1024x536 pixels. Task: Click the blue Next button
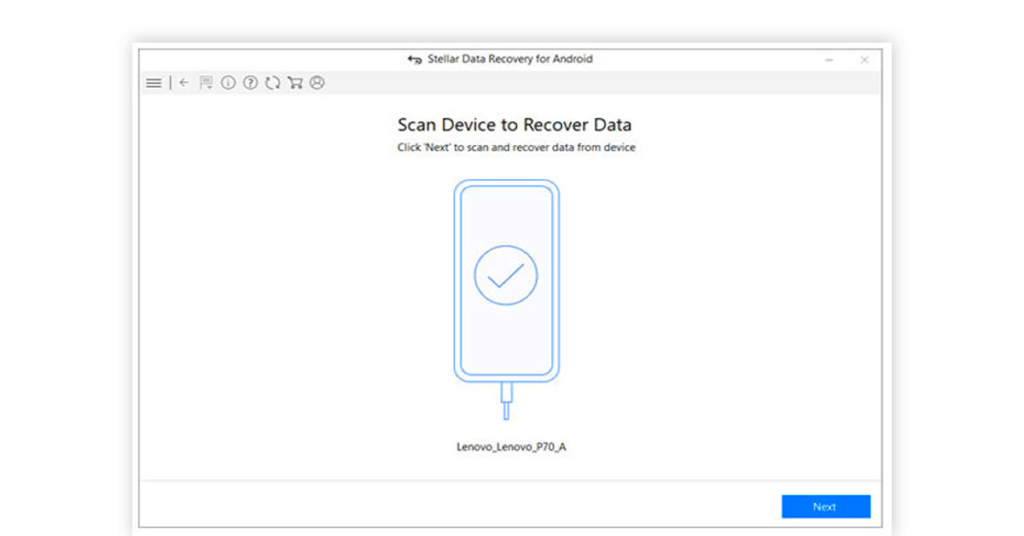point(825,507)
